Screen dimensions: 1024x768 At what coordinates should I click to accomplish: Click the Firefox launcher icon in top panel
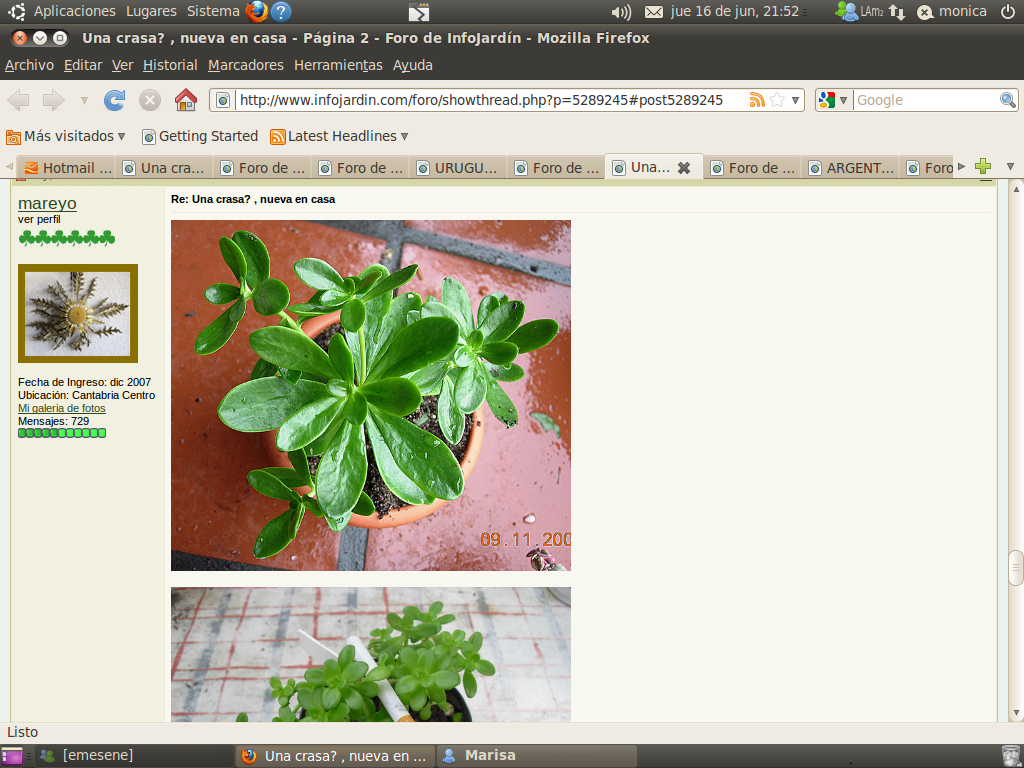coord(257,11)
